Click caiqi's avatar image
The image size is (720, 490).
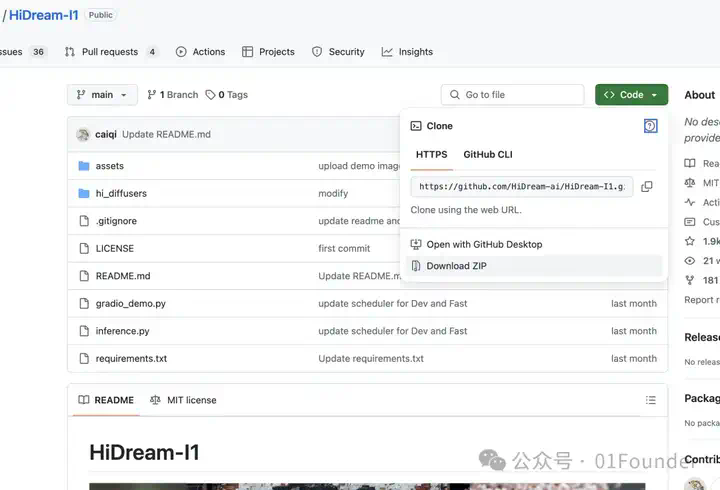83,134
